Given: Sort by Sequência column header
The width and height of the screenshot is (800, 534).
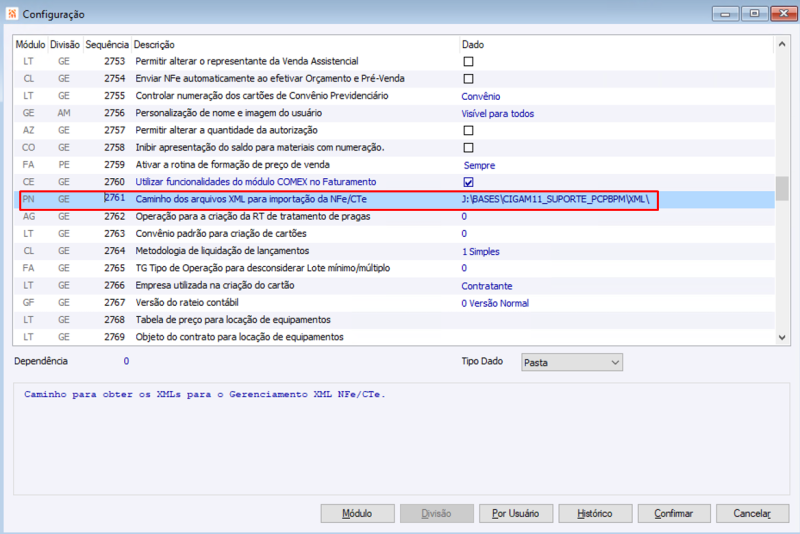Looking at the screenshot, I should 107,44.
